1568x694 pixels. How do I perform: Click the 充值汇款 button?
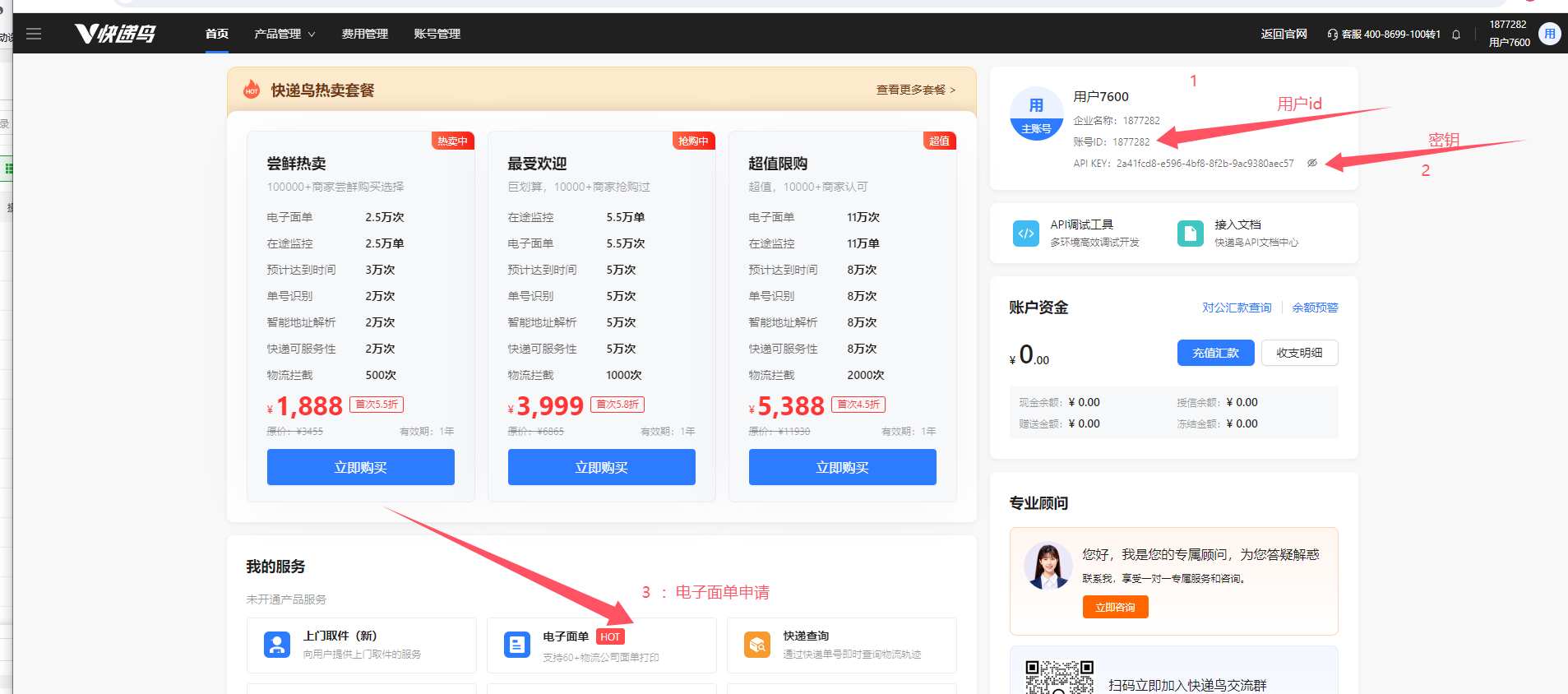[1216, 353]
